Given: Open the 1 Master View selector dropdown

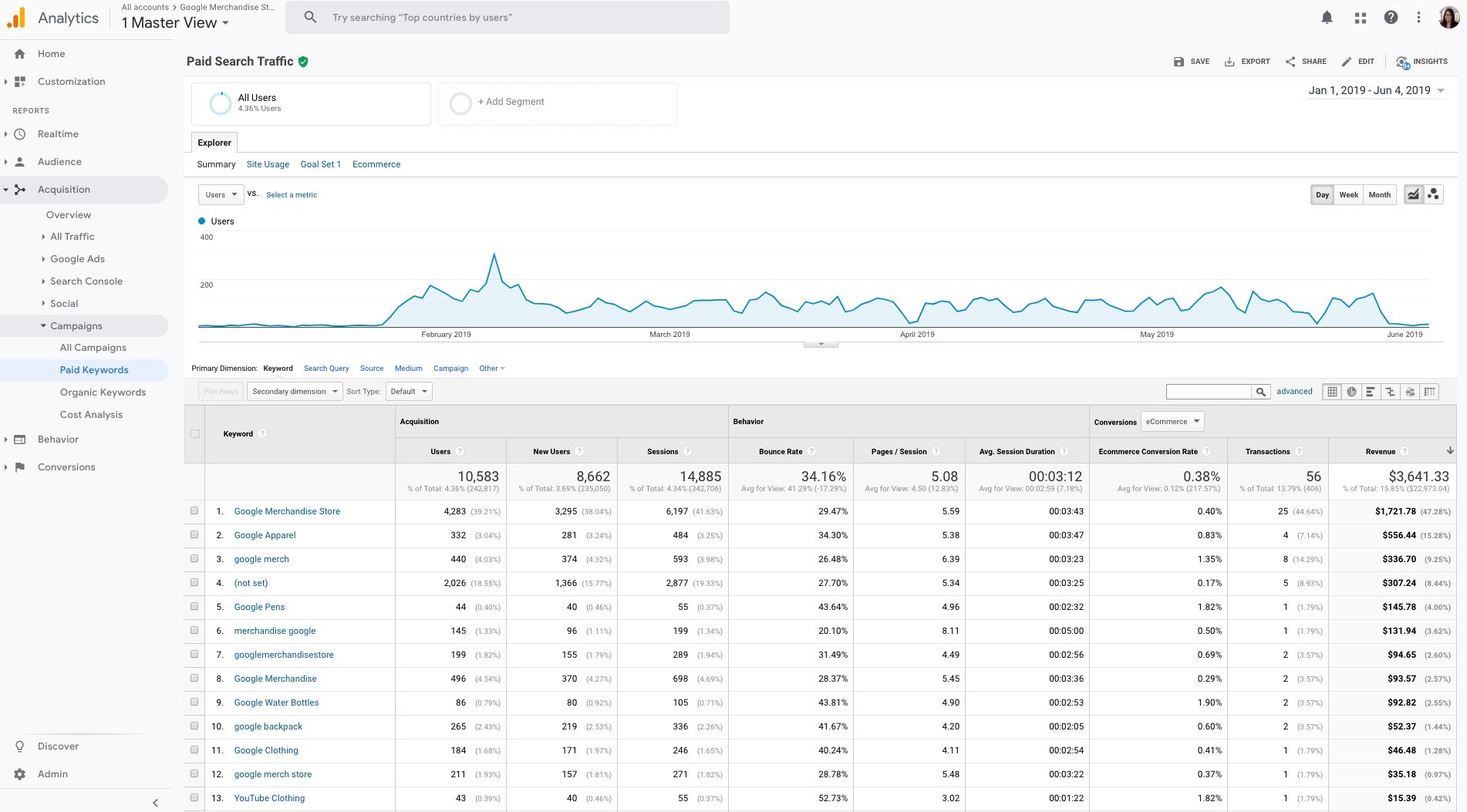Looking at the screenshot, I should 175,23.
